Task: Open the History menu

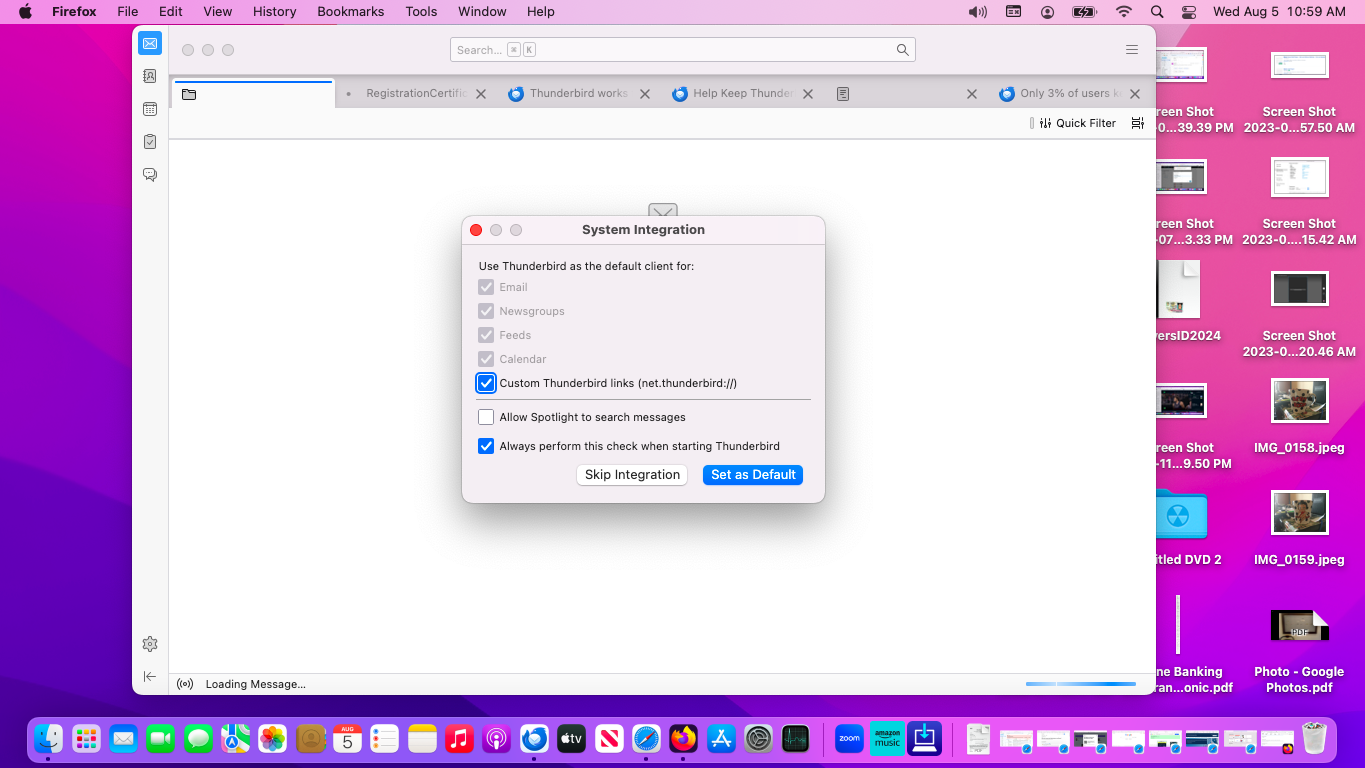Action: 274,12
